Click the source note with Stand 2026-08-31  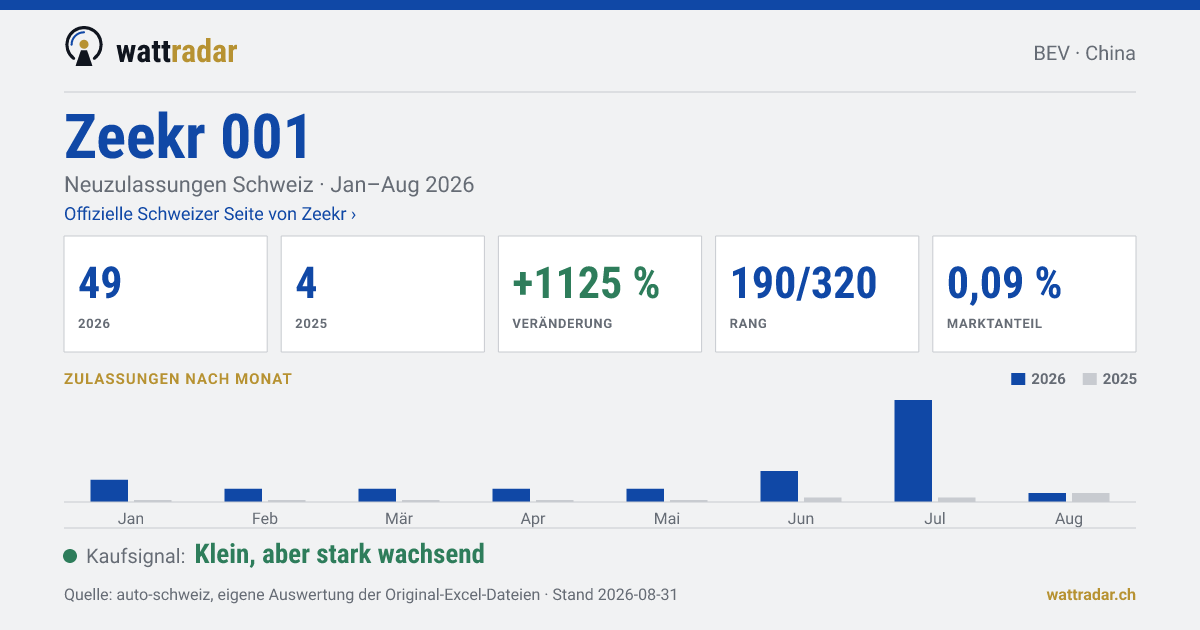click(x=371, y=594)
